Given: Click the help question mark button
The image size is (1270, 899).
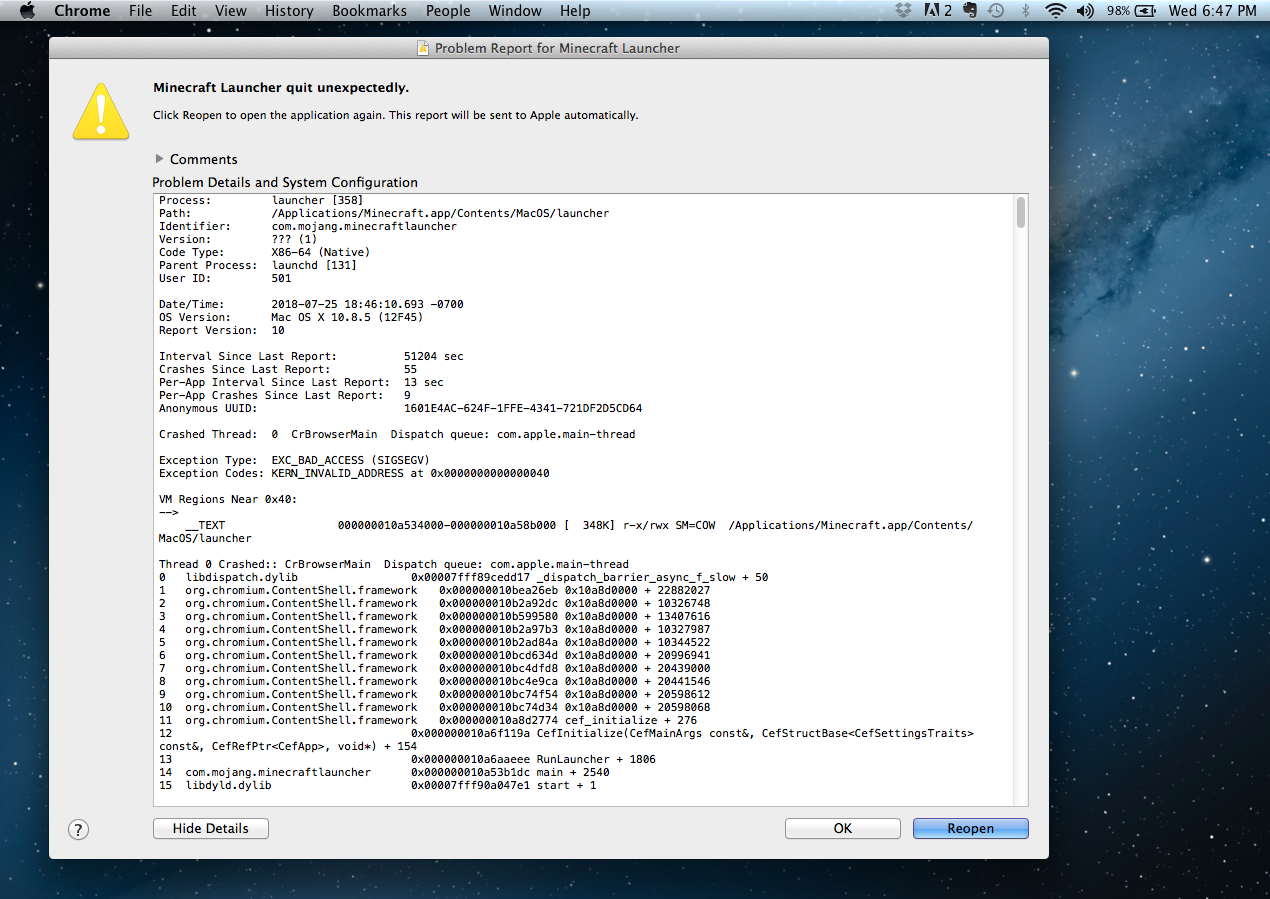Looking at the screenshot, I should point(79,829).
